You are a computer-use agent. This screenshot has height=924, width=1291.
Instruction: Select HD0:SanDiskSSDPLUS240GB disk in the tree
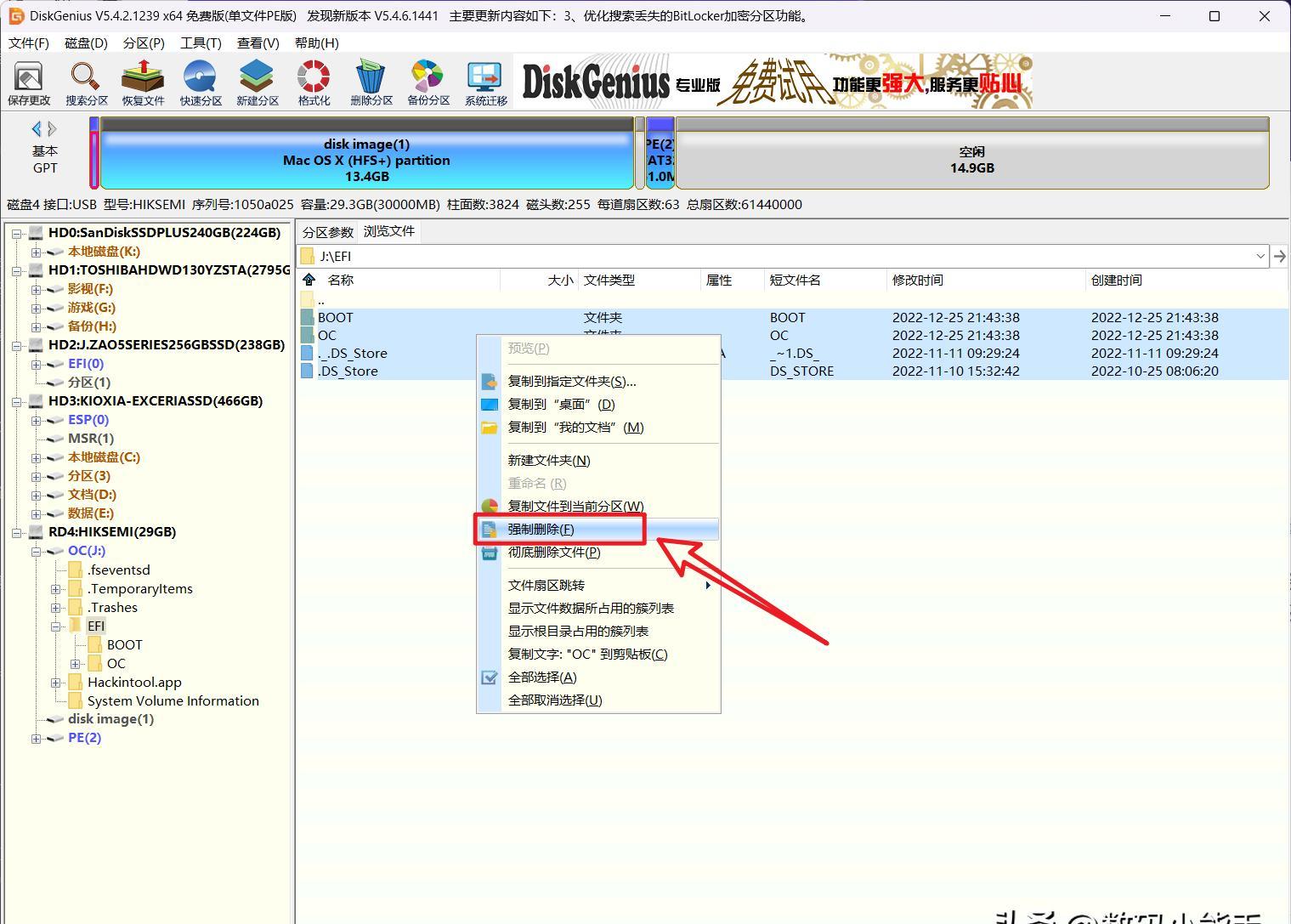pos(164,232)
